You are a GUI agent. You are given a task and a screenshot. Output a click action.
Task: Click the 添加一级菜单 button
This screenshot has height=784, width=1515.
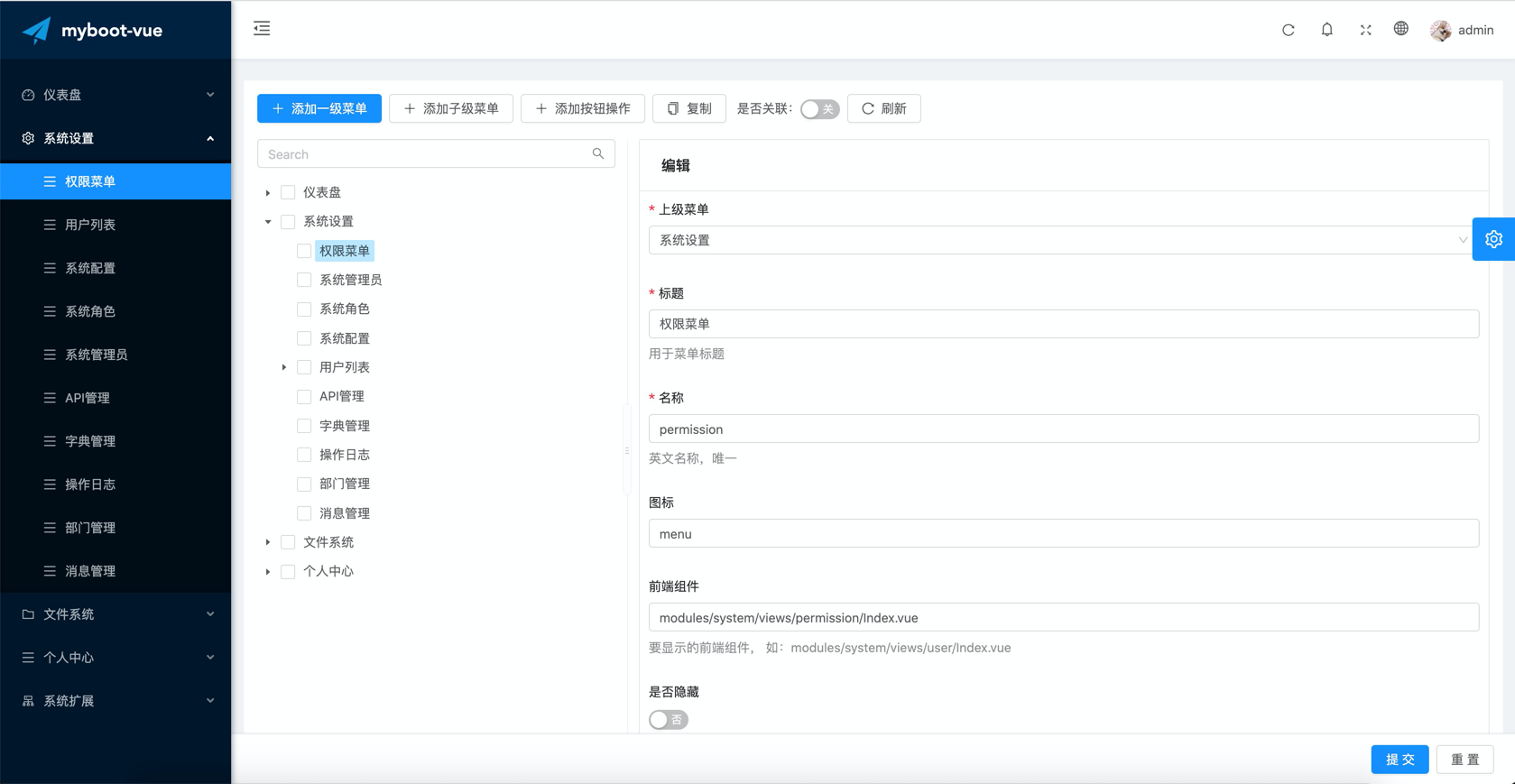pyautogui.click(x=319, y=108)
